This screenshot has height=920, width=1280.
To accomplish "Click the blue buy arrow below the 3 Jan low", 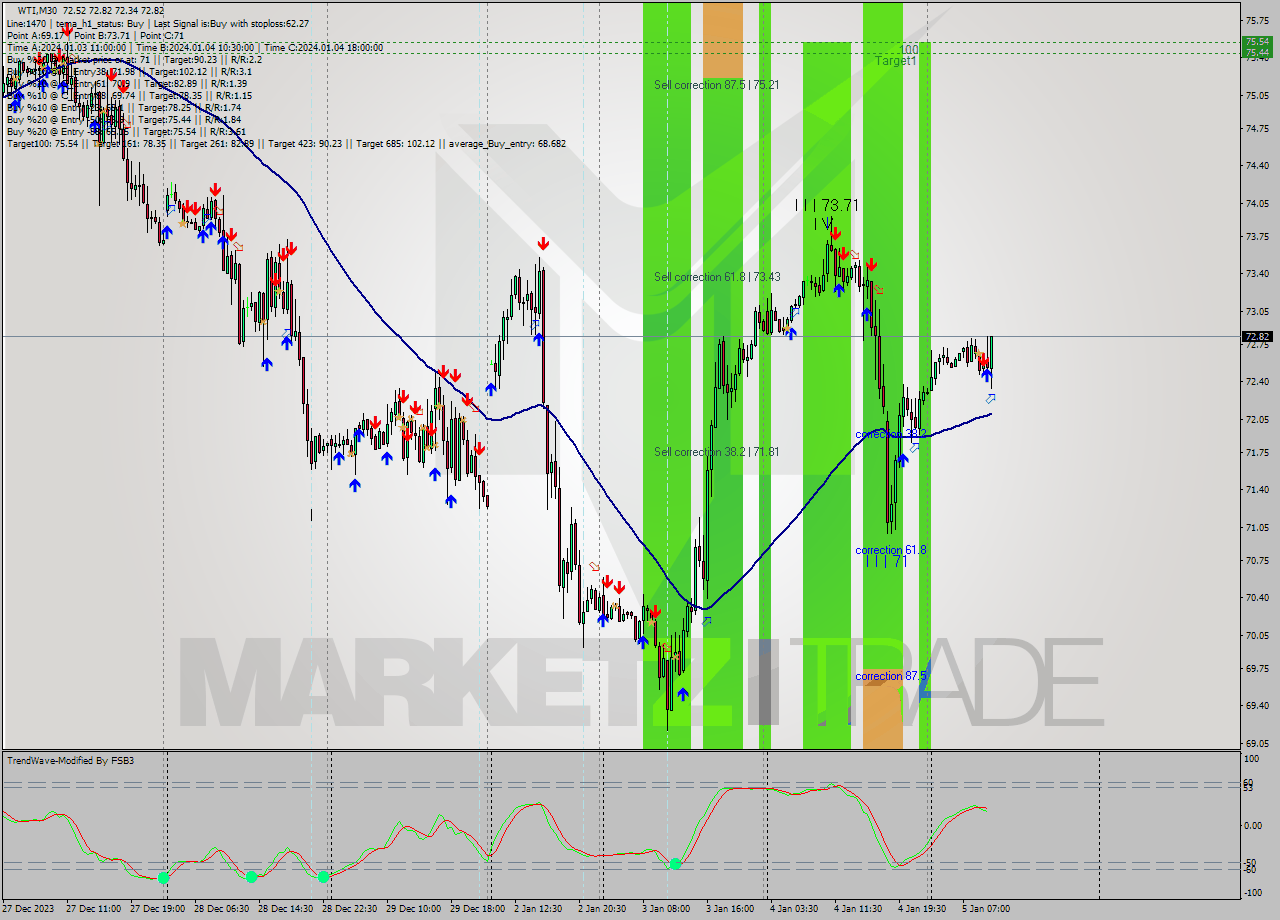I will click(683, 694).
